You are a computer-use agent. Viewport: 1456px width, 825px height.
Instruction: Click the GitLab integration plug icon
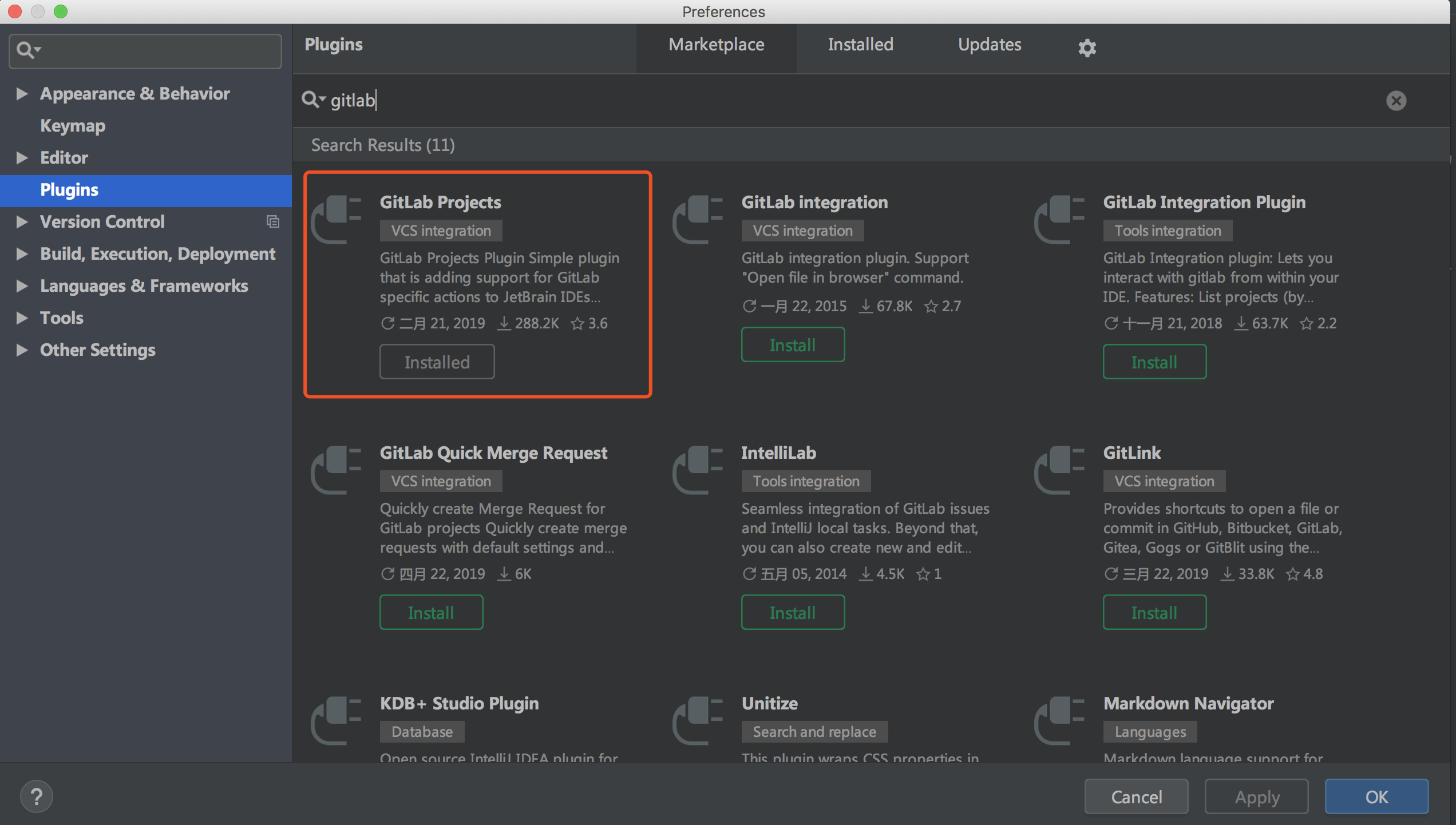(x=698, y=219)
